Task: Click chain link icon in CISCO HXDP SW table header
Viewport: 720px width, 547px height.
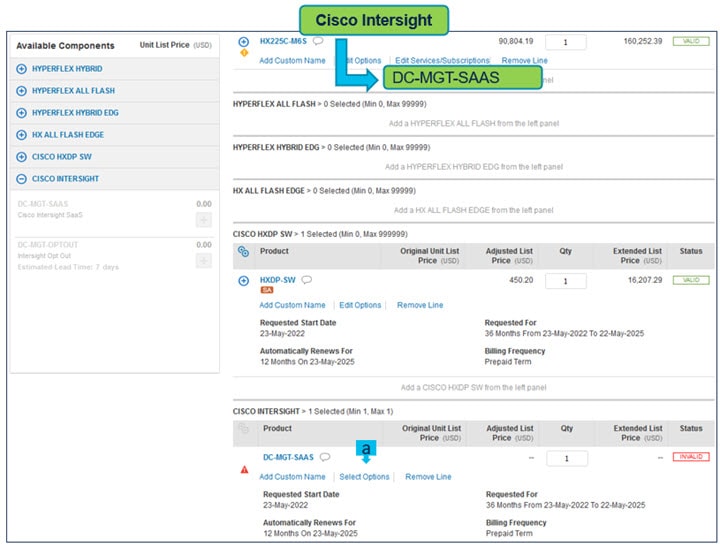Action: pos(244,252)
